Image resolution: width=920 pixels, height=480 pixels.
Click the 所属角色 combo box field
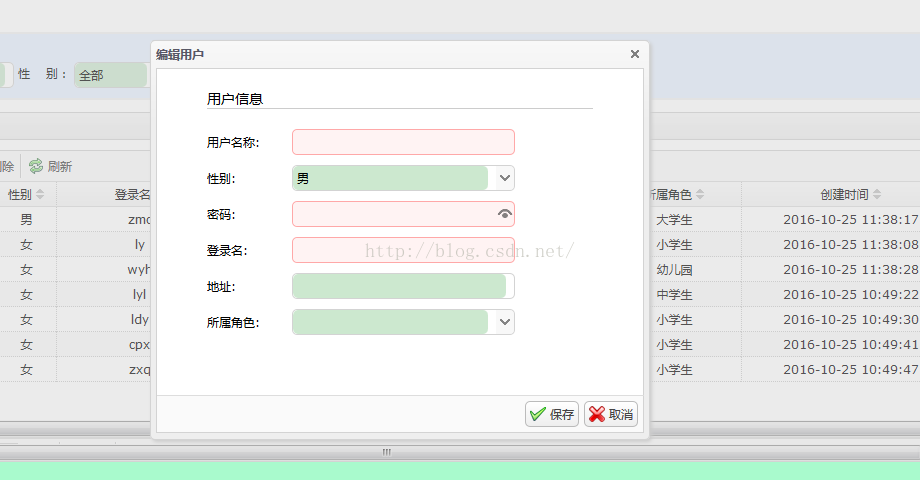tap(403, 322)
